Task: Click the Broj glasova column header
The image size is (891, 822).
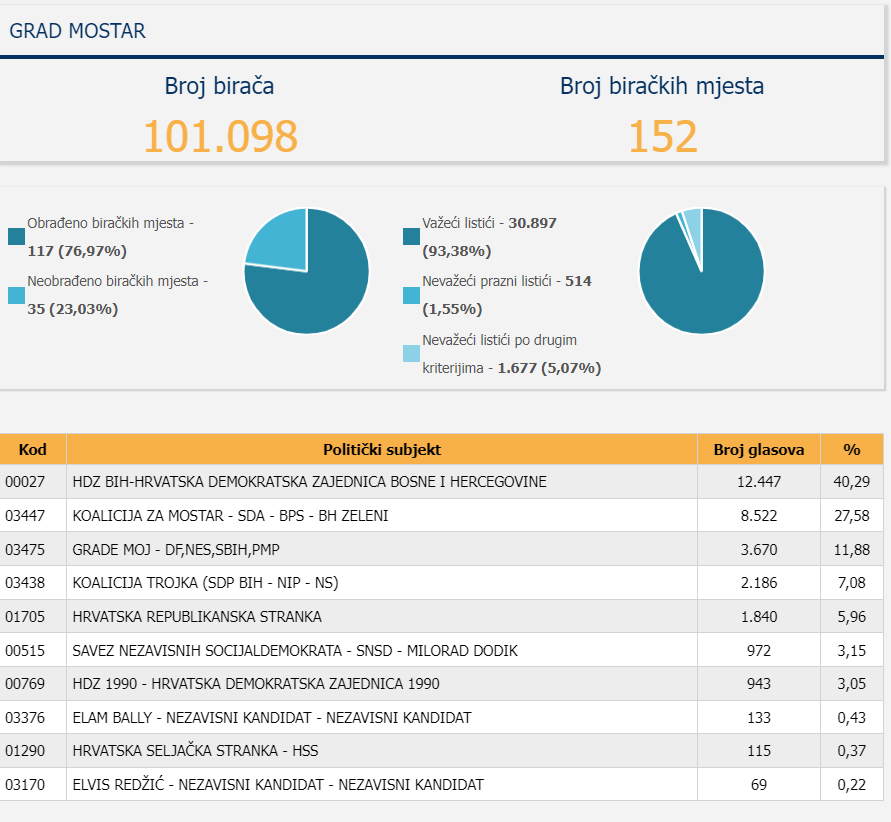Action: pyautogui.click(x=759, y=449)
